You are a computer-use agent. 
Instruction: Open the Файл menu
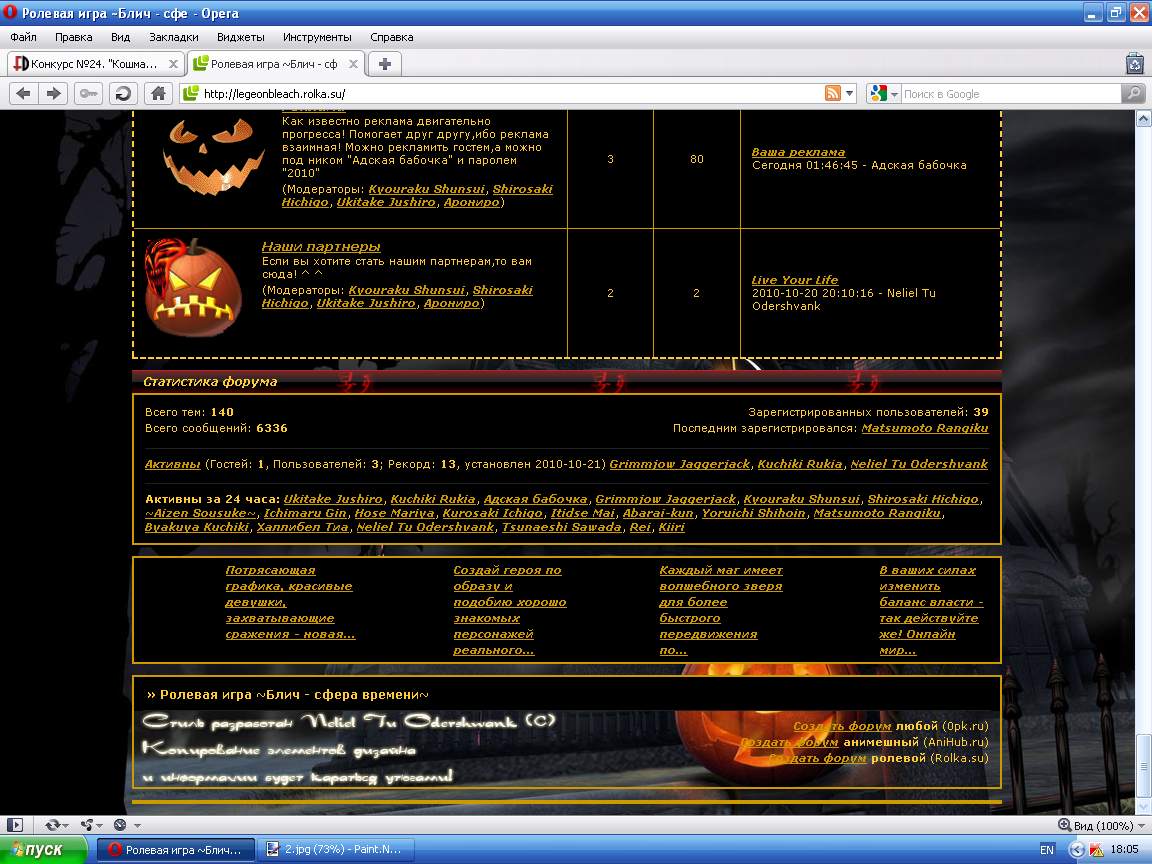click(24, 37)
